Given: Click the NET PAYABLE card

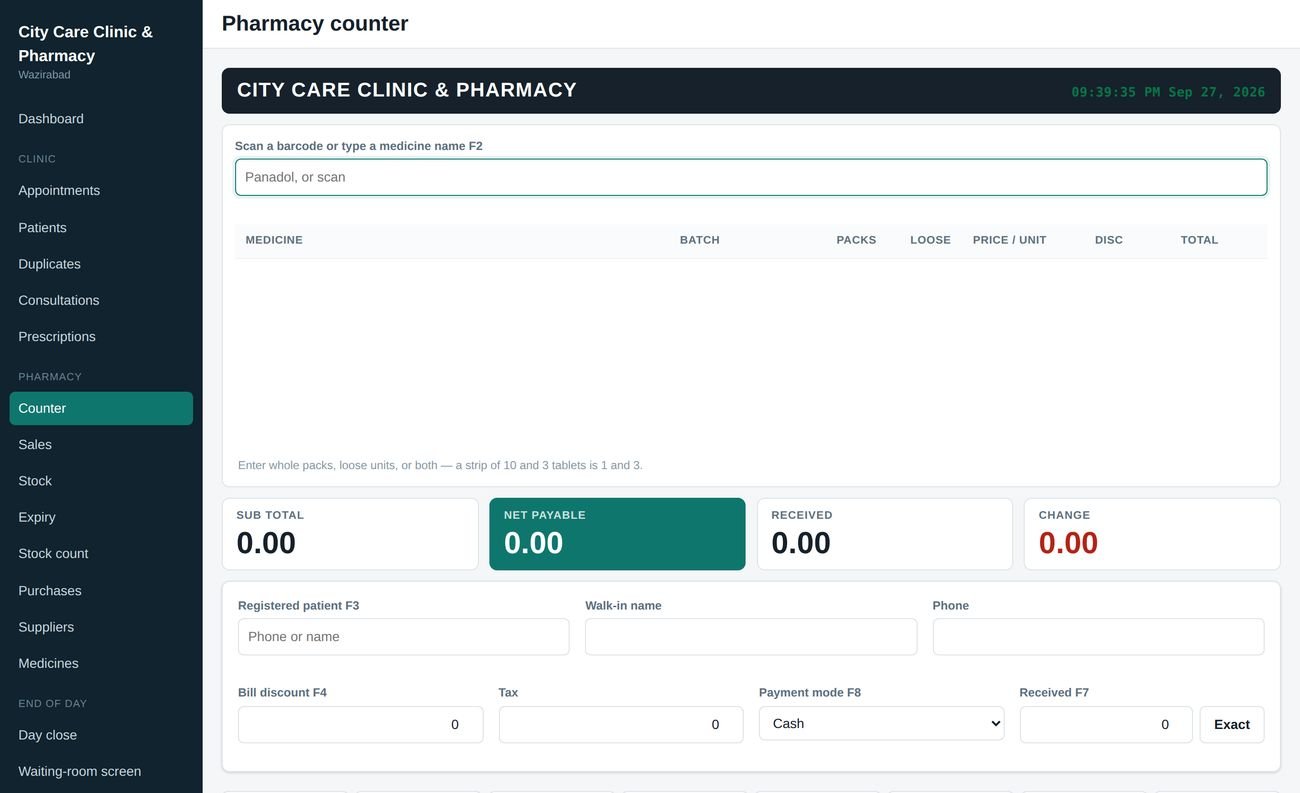Looking at the screenshot, I should pyautogui.click(x=617, y=534).
